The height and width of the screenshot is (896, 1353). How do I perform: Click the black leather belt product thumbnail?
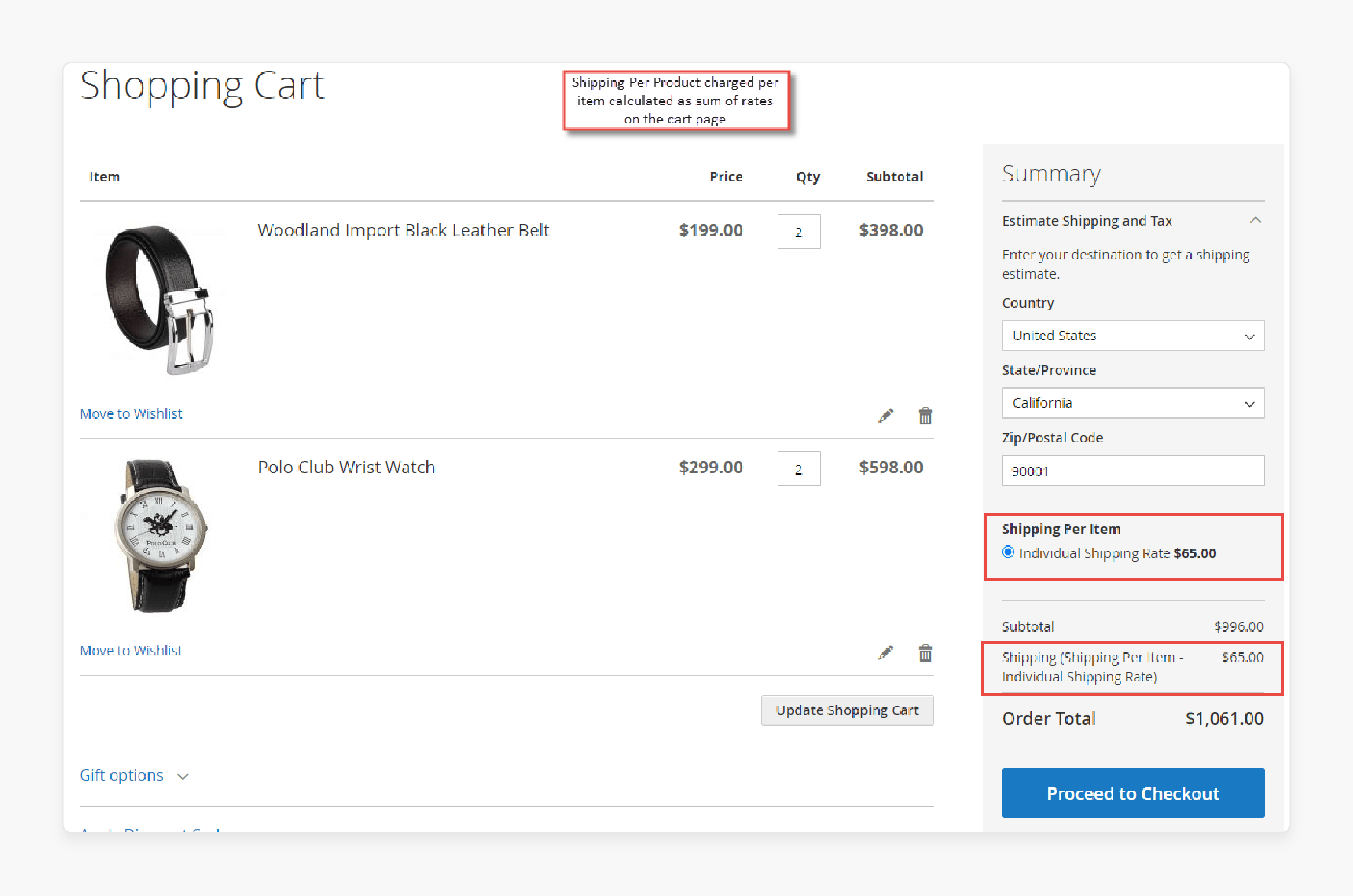point(159,300)
